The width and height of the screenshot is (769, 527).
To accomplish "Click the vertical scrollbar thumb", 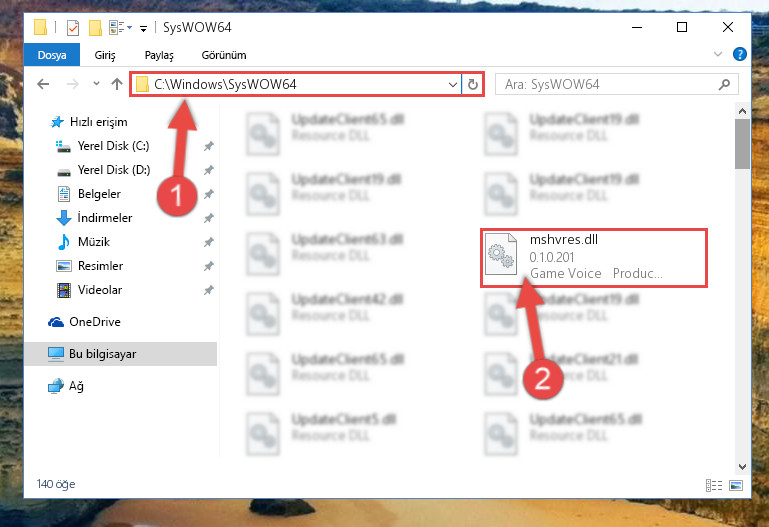I will pyautogui.click(x=742, y=144).
